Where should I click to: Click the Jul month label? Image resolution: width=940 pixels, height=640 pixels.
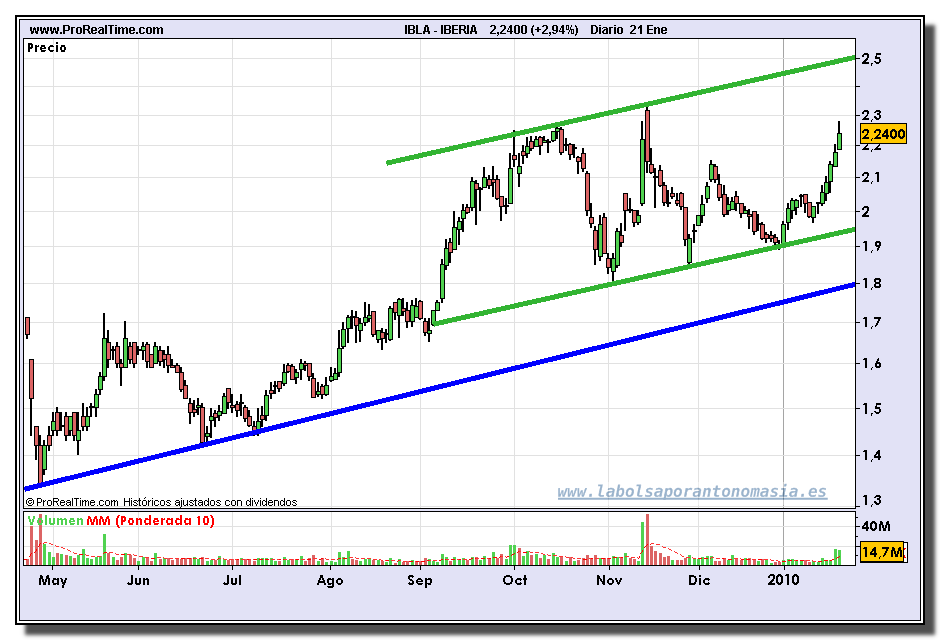(232, 580)
